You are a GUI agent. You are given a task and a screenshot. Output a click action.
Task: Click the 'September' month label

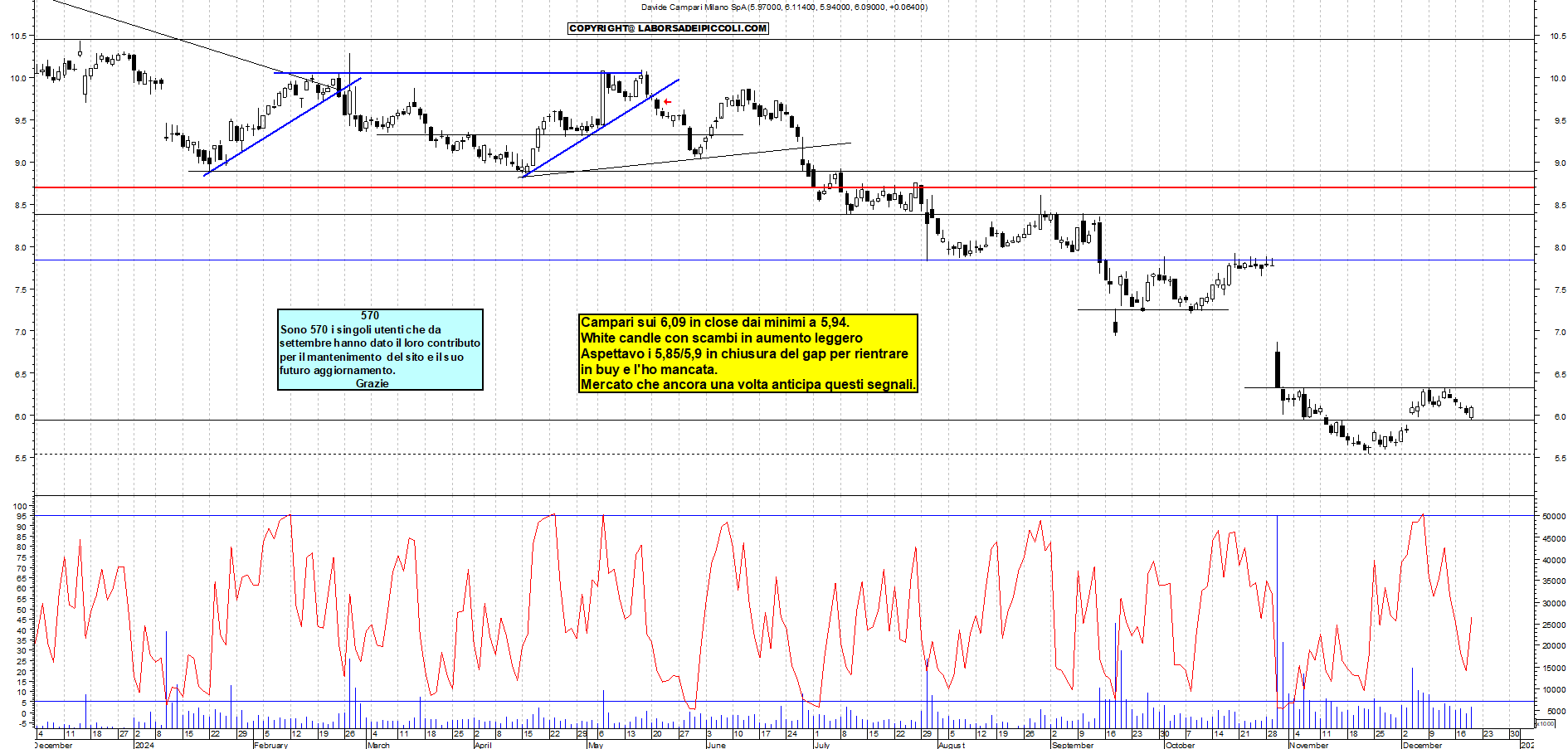point(1073,745)
